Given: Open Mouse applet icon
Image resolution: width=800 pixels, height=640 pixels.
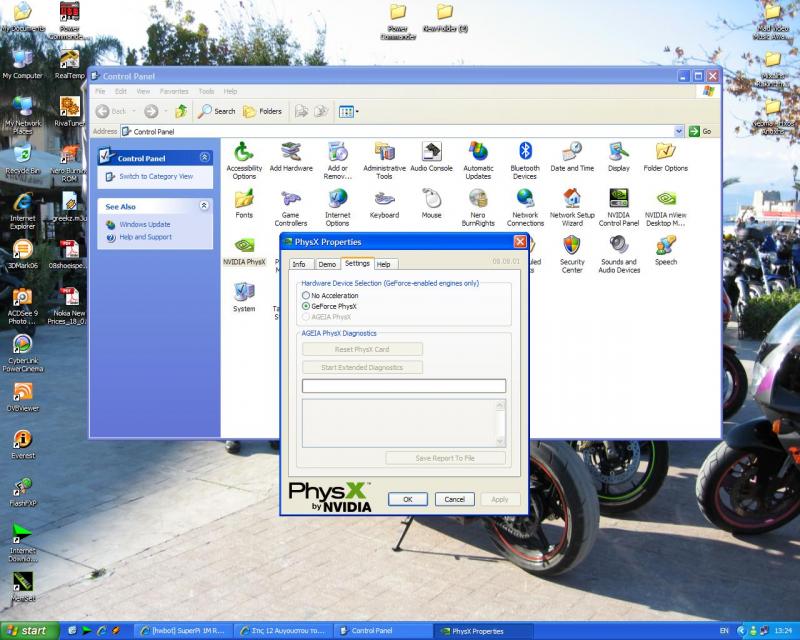Looking at the screenshot, I should (431, 203).
